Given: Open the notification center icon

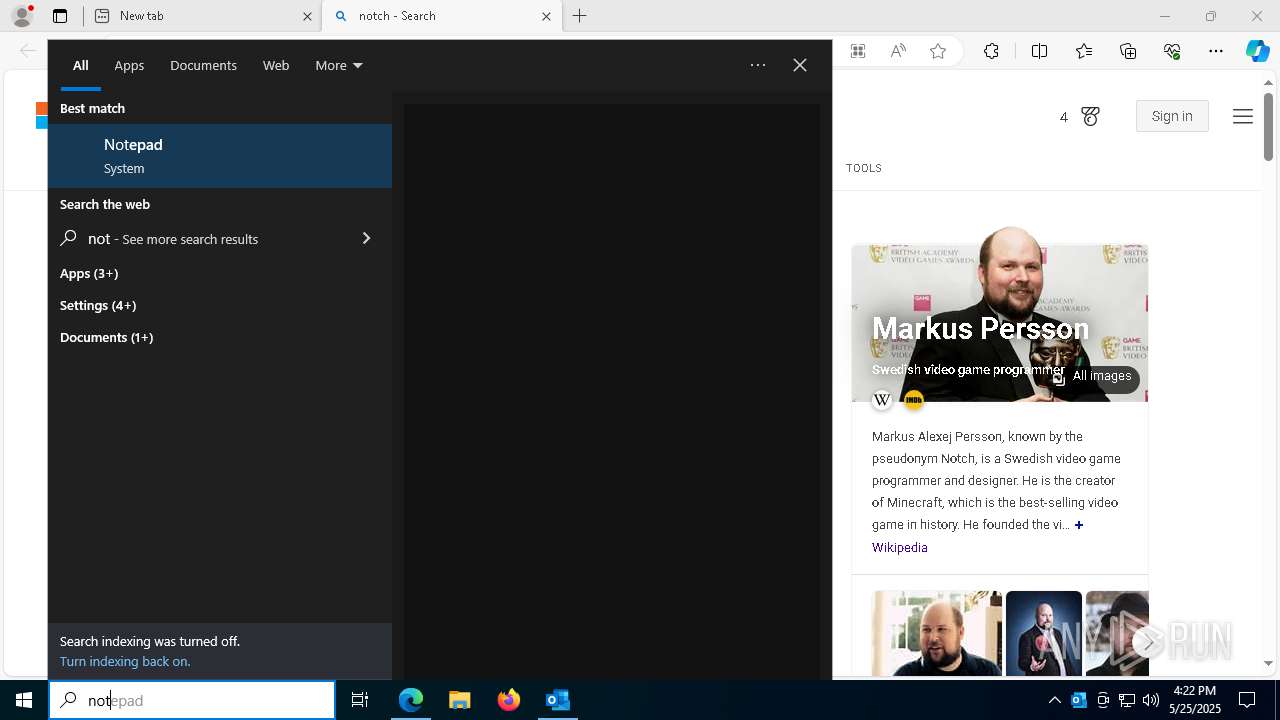Looking at the screenshot, I should click(x=1247, y=700).
